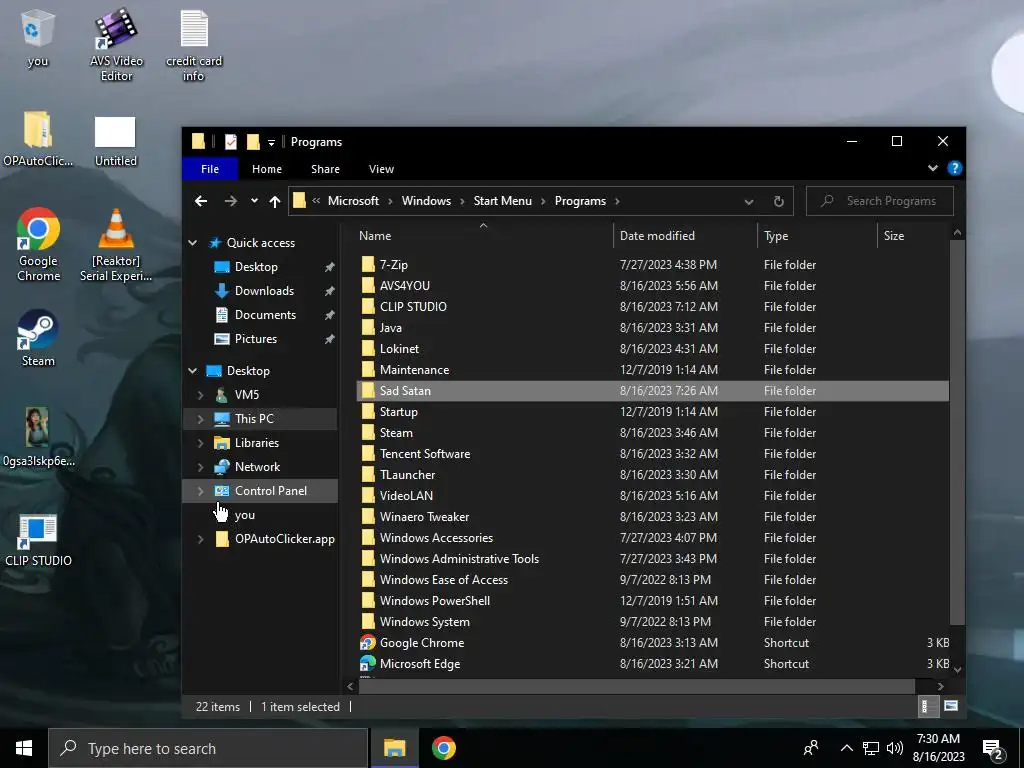The image size is (1024, 768).
Task: Go forward with the right arrow button
Action: (x=231, y=201)
